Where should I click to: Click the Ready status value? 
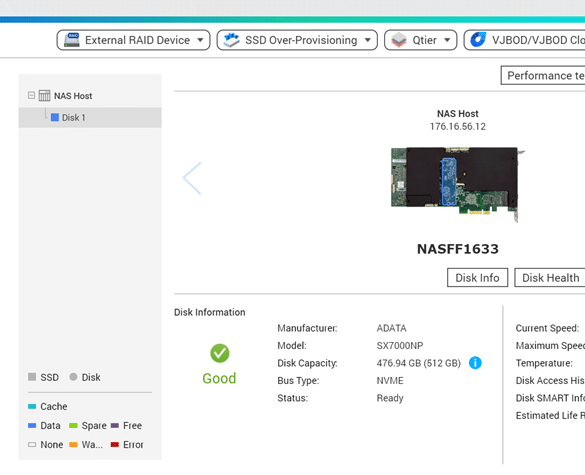point(390,398)
